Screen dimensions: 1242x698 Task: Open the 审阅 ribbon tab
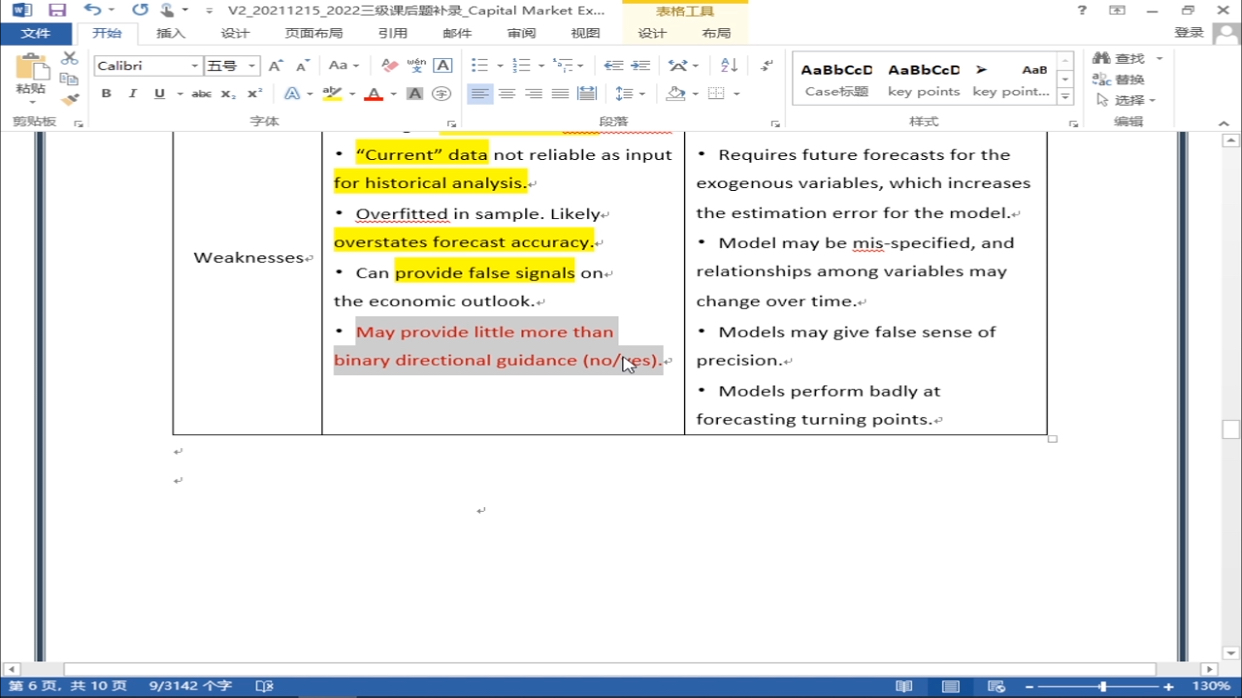coord(521,33)
